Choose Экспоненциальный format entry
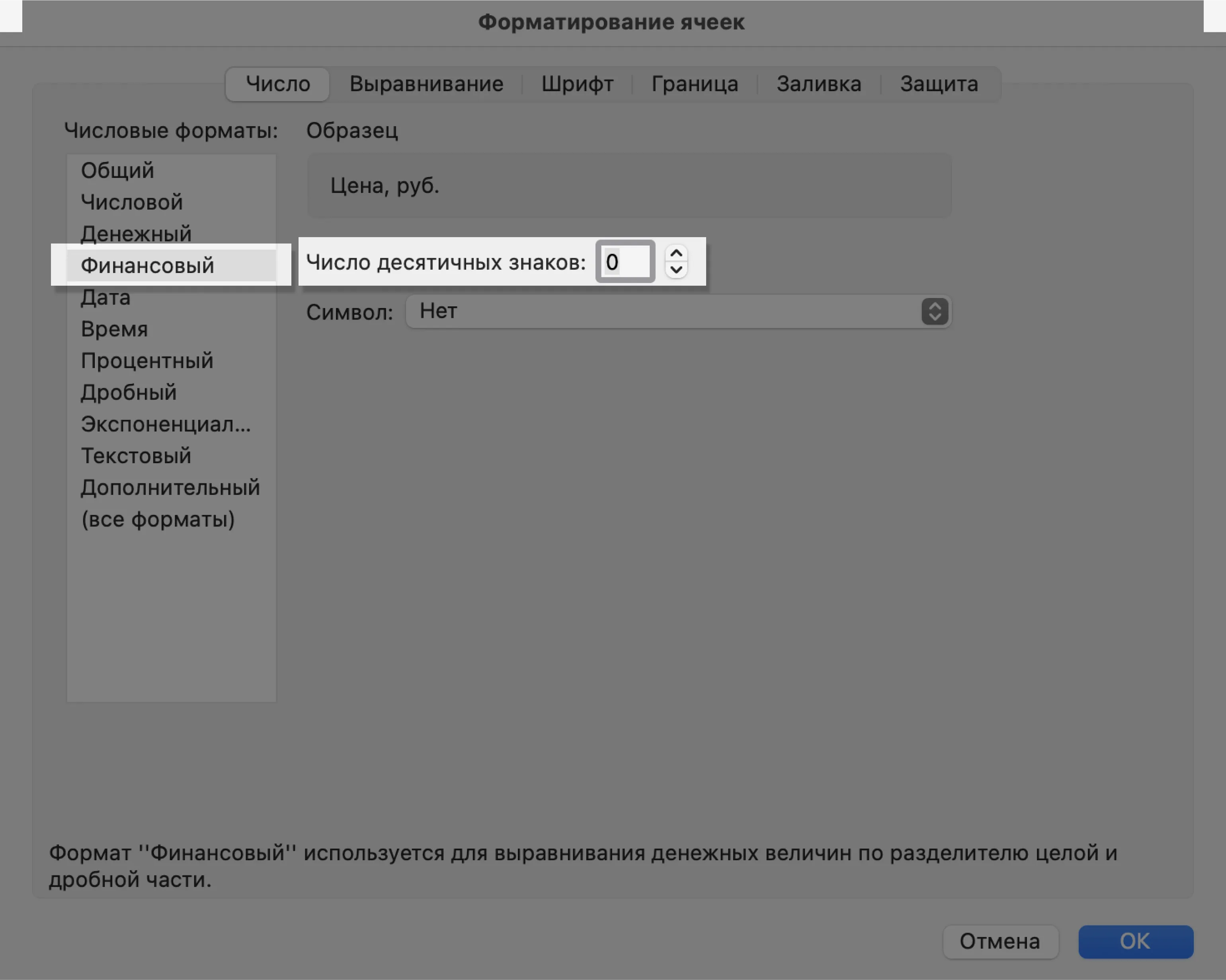The width and height of the screenshot is (1226, 980). 166,424
